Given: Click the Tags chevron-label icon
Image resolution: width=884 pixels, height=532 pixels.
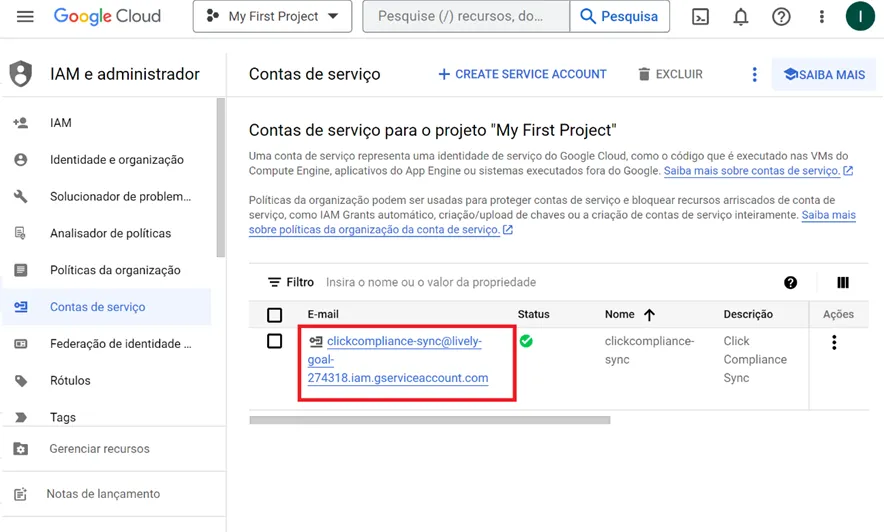Looking at the screenshot, I should 21,417.
